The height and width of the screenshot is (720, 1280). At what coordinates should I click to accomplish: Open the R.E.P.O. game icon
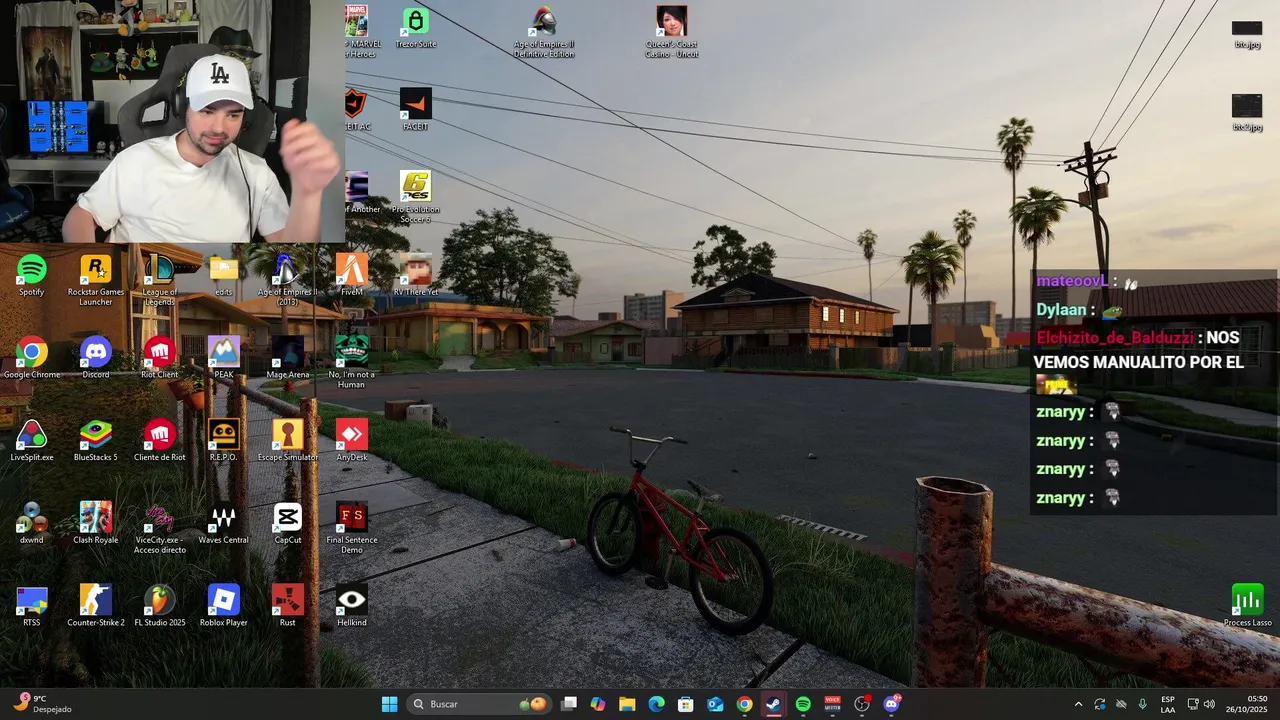click(x=223, y=441)
